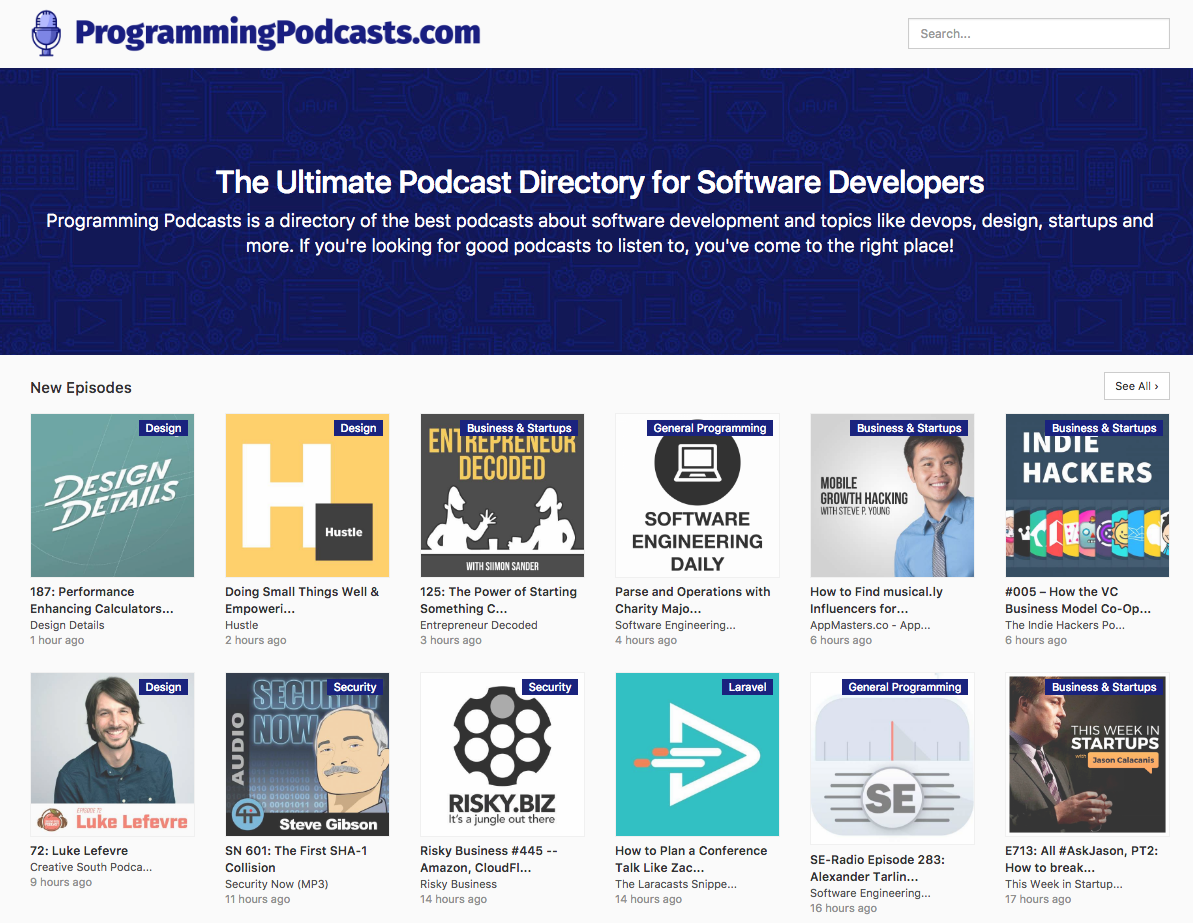Screen dimensions: 1193x923
Task: Open the This Week in Startups cover
Action: pyautogui.click(x=1087, y=754)
